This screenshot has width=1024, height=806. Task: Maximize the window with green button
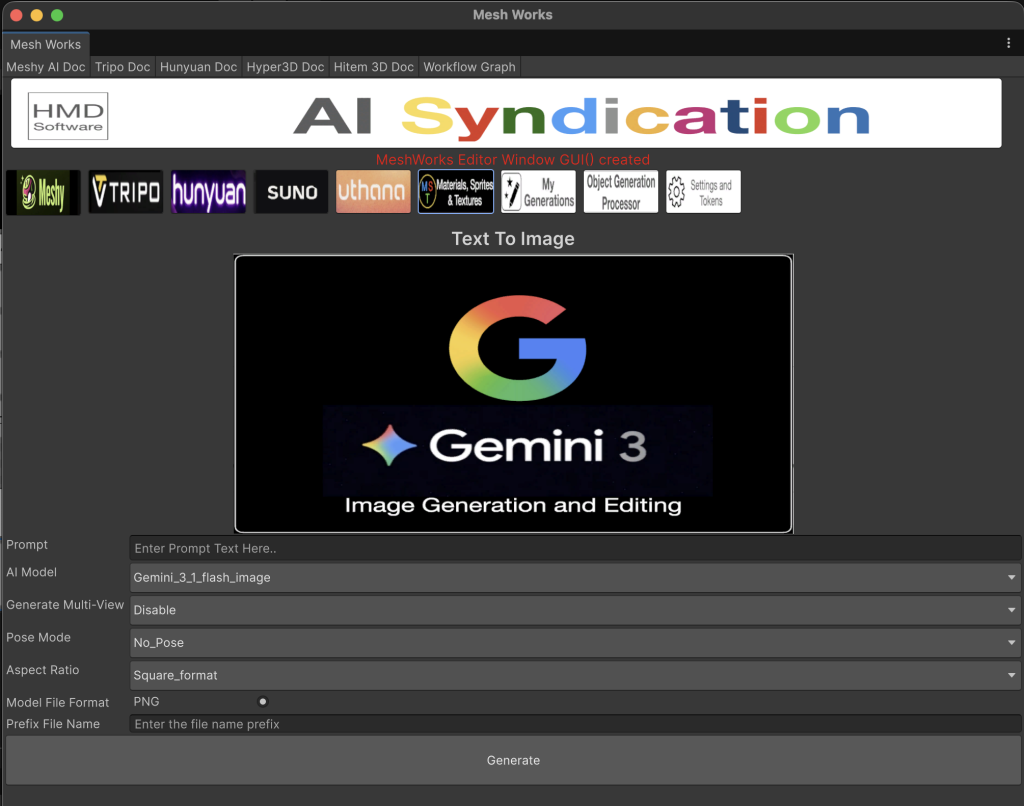tap(57, 14)
